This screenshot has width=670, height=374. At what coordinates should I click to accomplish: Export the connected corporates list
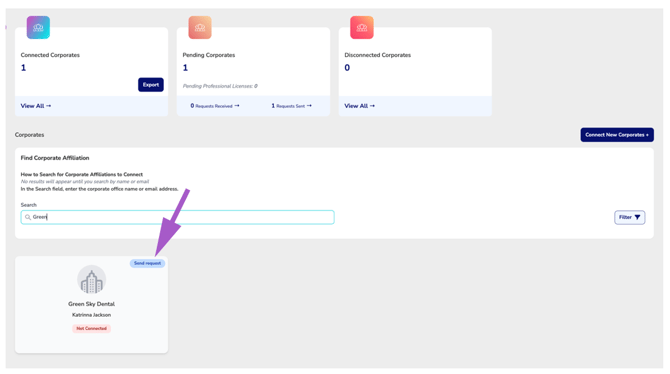(151, 85)
